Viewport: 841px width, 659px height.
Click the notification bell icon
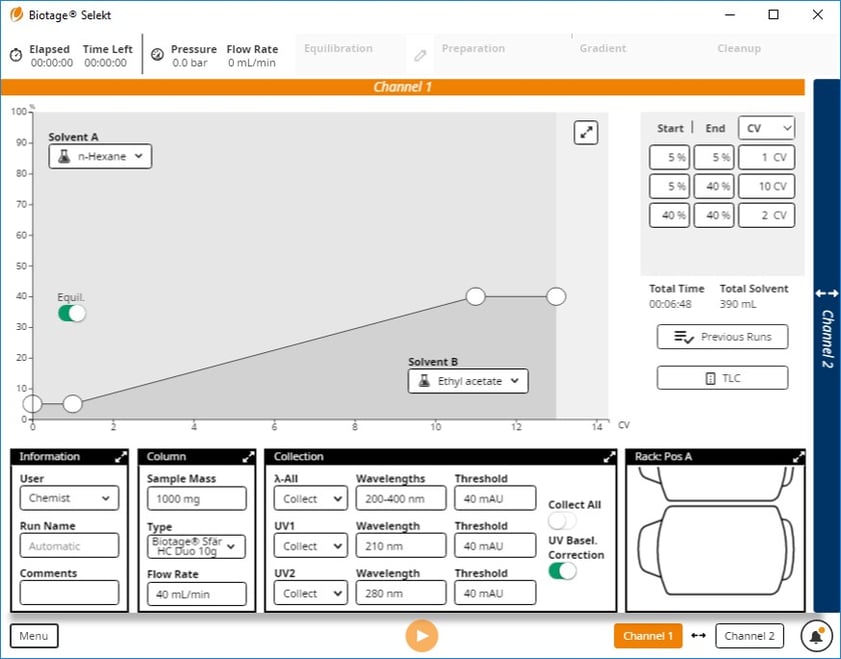816,636
